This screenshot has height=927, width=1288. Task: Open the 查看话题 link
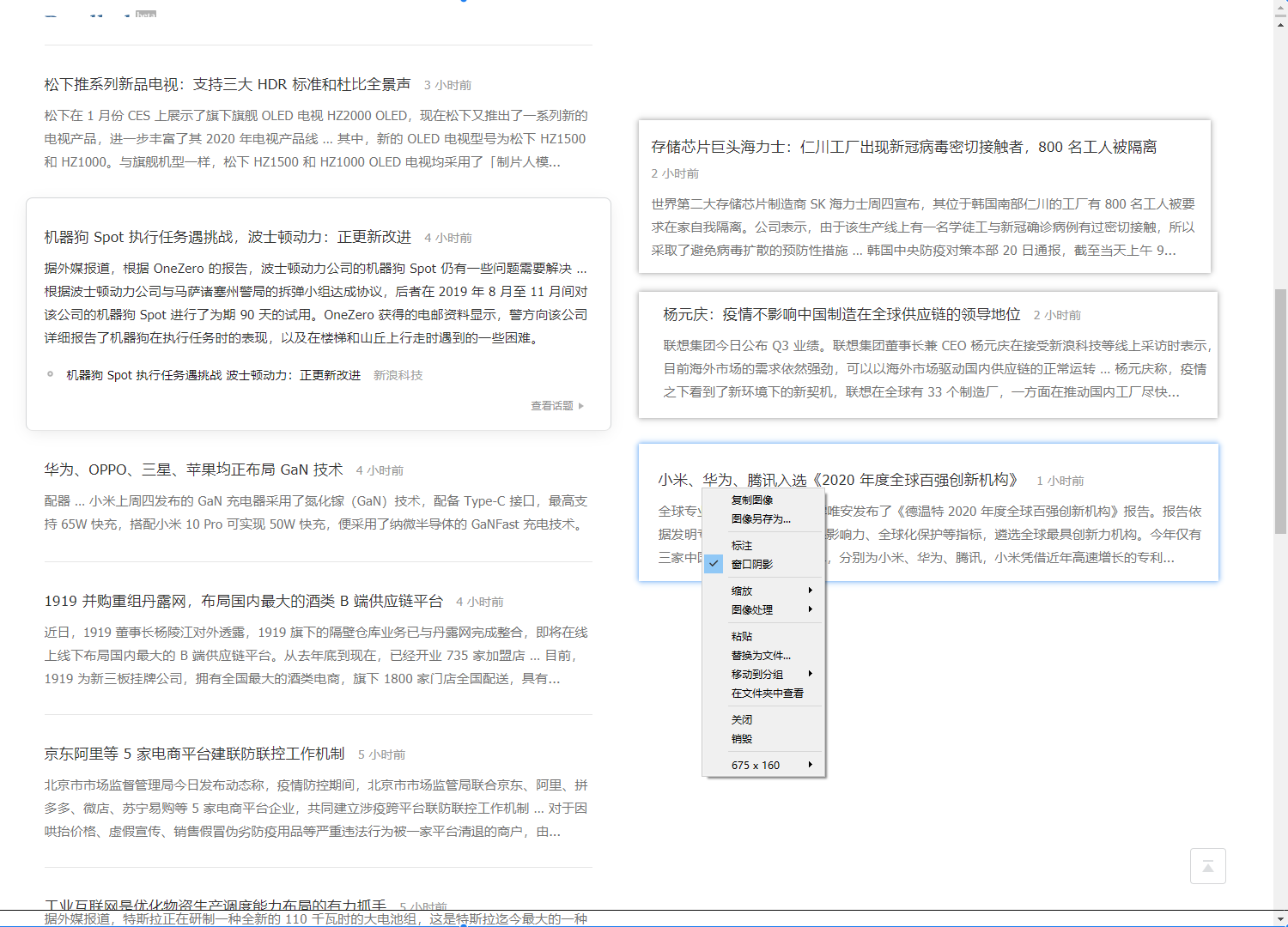[556, 406]
